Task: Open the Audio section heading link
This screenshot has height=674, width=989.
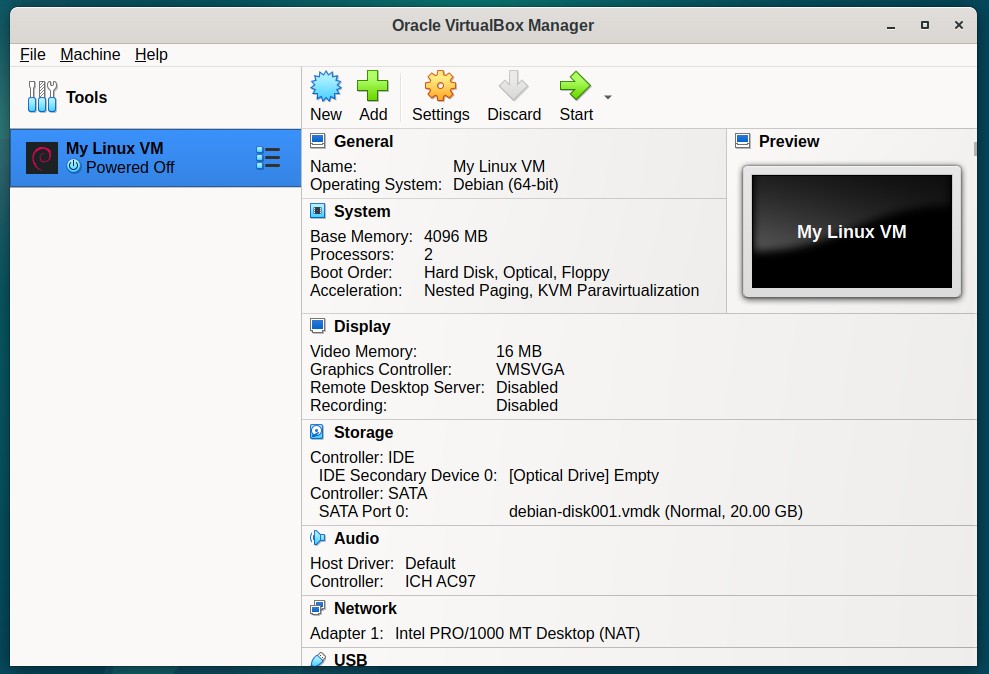Action: click(356, 538)
